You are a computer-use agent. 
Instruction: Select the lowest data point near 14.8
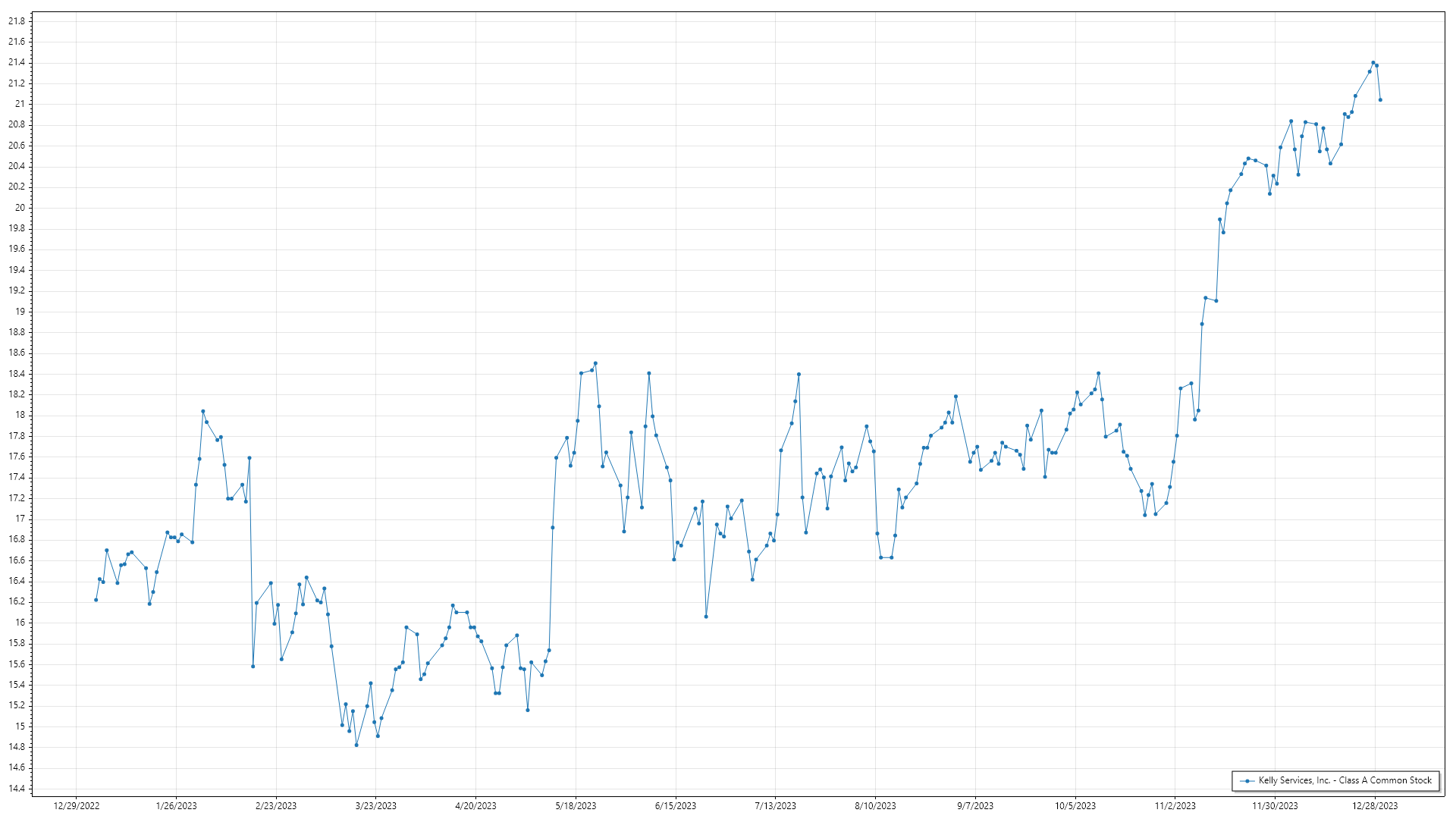coord(356,745)
